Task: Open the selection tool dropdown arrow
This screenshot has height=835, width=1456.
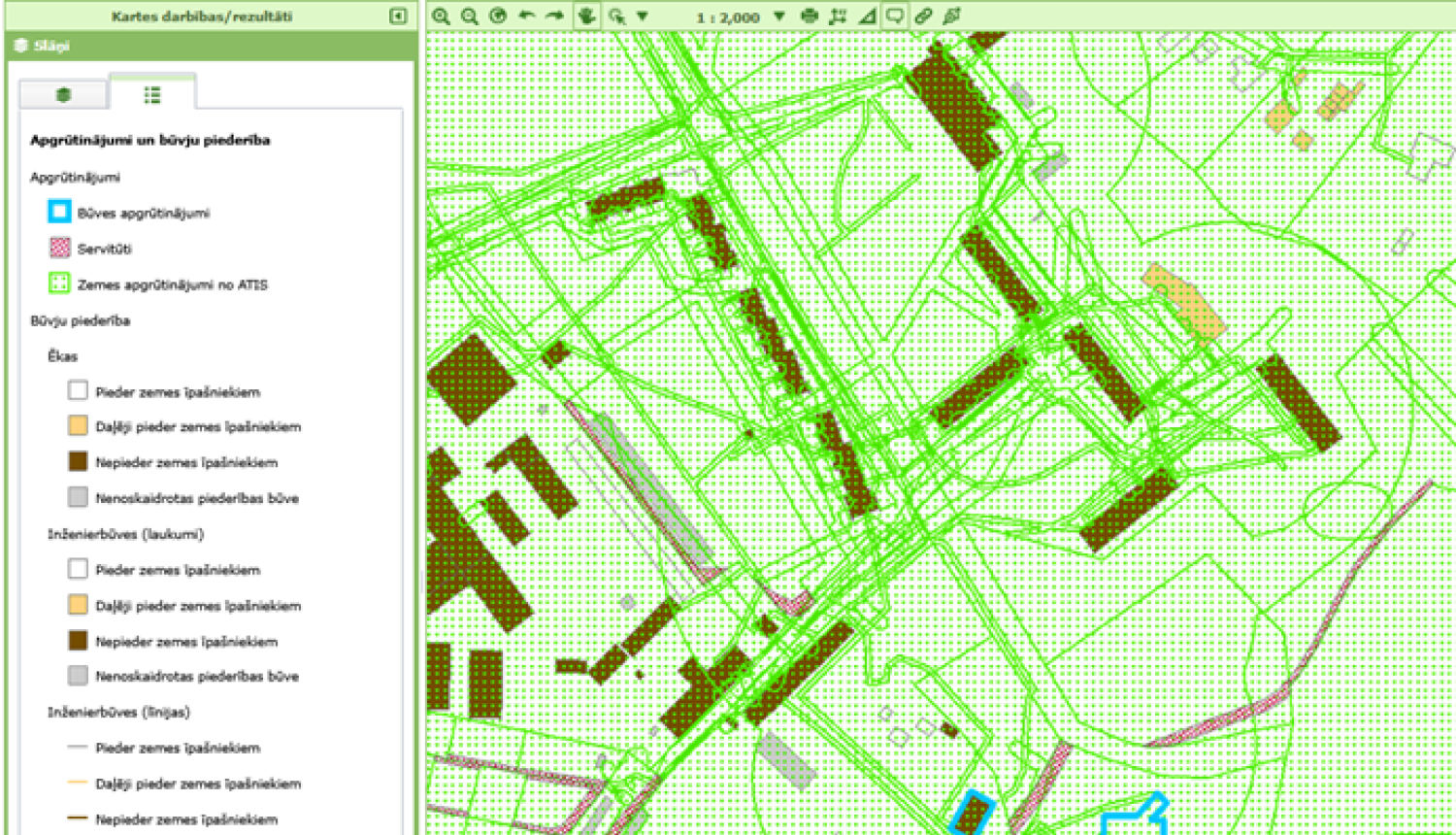Action: (x=643, y=17)
